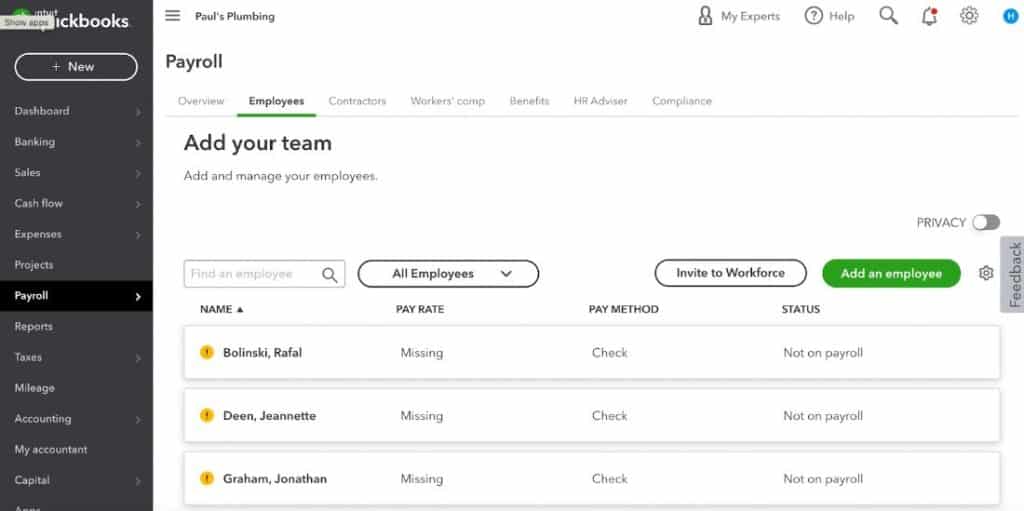
Task: Click the My Experts label
Action: pos(750,16)
